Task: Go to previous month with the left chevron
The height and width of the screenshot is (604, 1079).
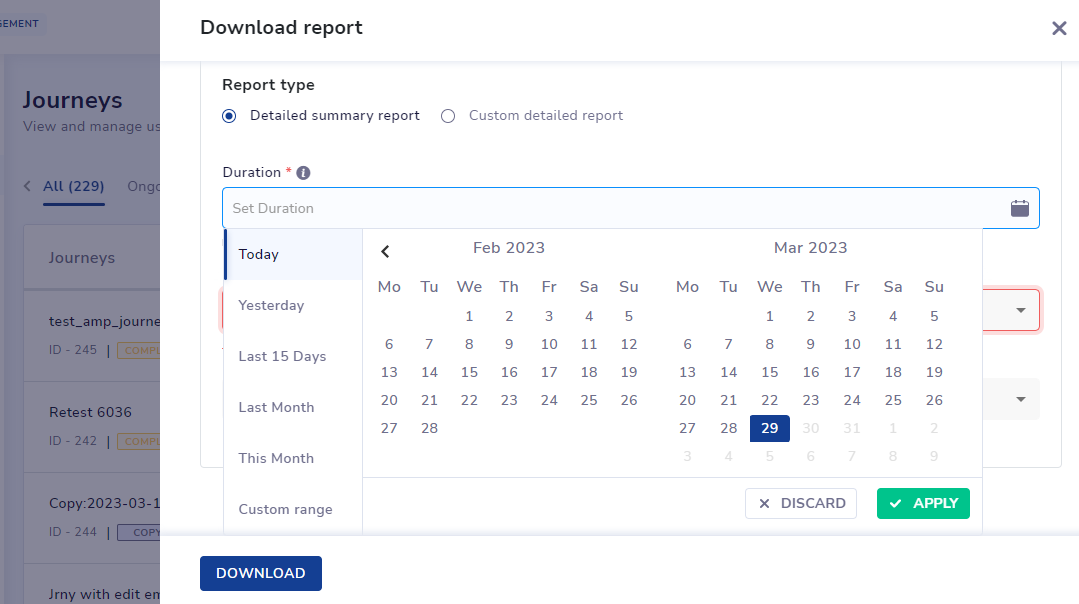Action: click(x=385, y=252)
